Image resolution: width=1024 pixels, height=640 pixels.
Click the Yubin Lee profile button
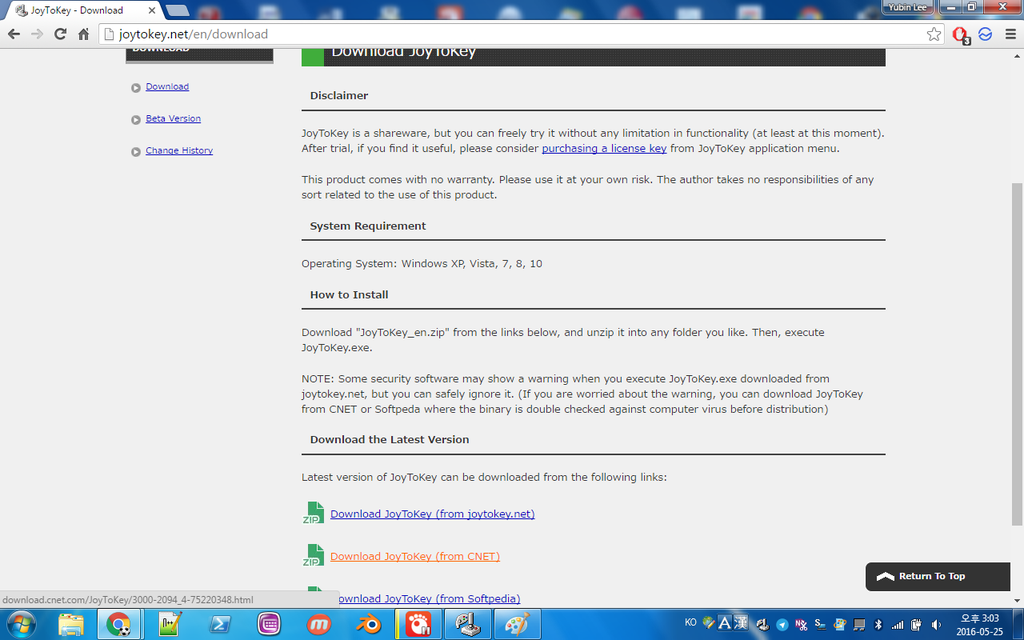907,7
